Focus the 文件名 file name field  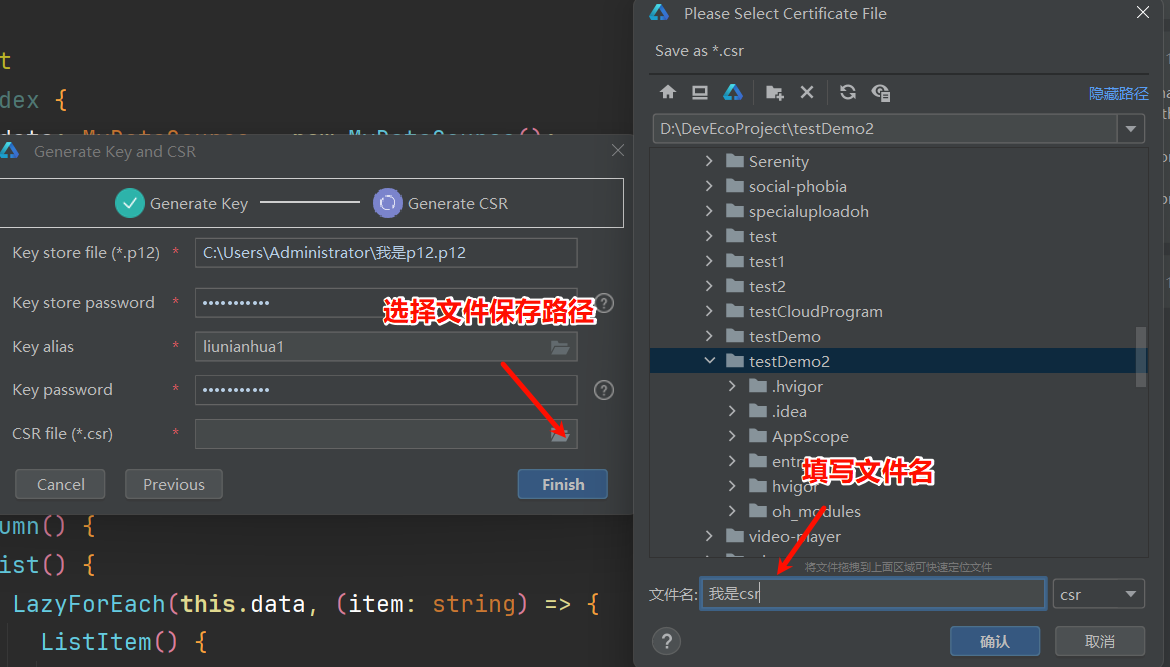pyautogui.click(x=873, y=594)
